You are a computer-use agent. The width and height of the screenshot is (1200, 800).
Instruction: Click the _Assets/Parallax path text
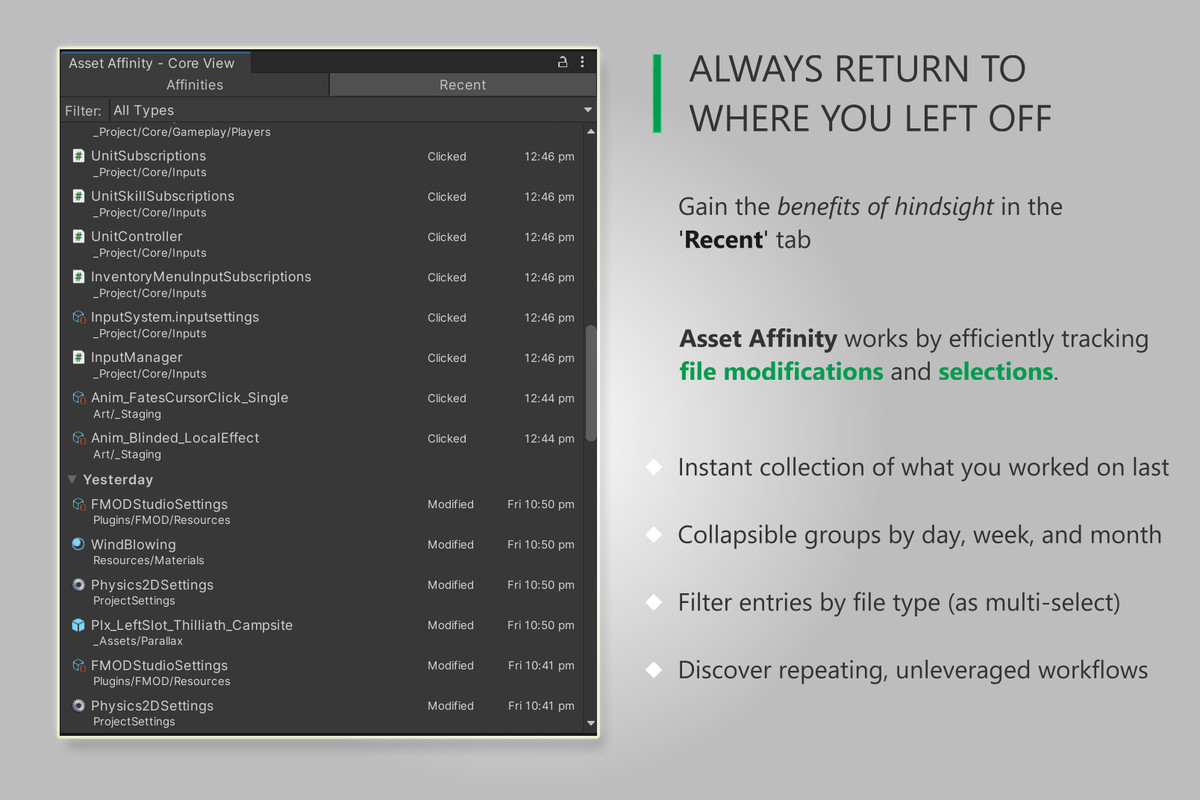(138, 641)
